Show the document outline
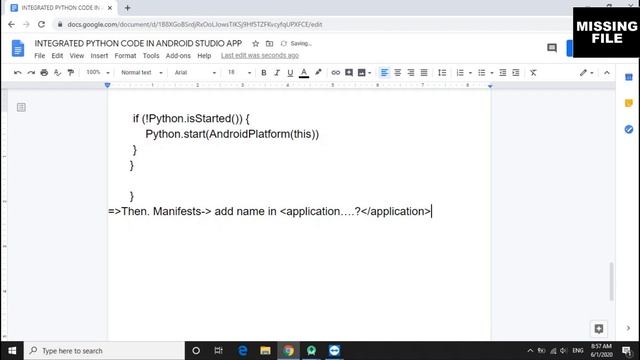The height and width of the screenshot is (360, 640). 21,107
